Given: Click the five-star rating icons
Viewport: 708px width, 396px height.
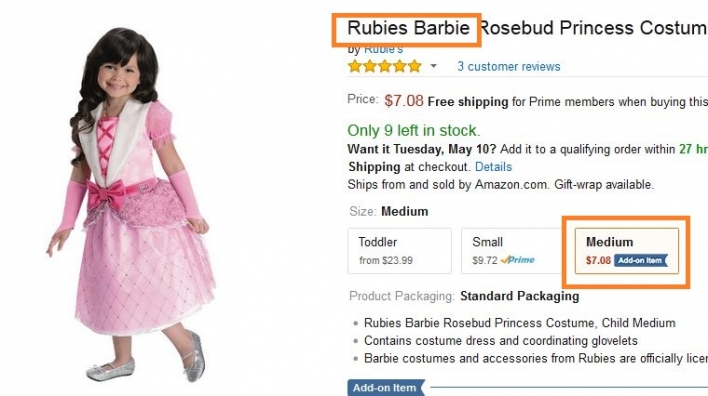Looking at the screenshot, I should tap(385, 66).
